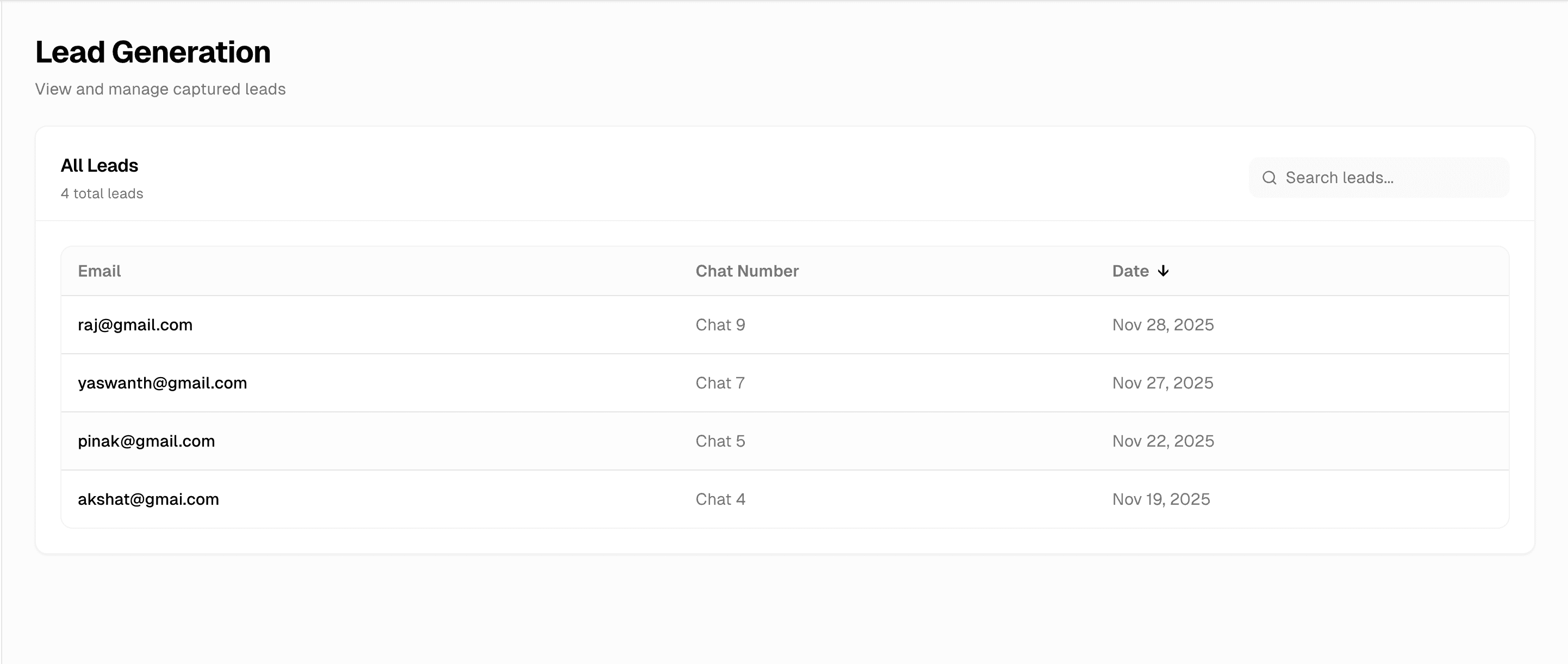Sort leads by the Date column header
Image resolution: width=1568 pixels, height=664 pixels.
click(x=1130, y=271)
